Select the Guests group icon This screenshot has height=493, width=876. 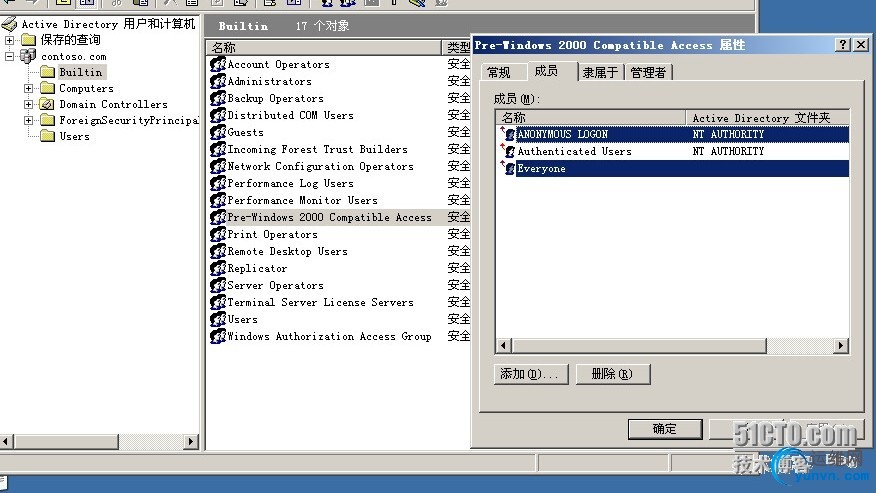point(218,132)
